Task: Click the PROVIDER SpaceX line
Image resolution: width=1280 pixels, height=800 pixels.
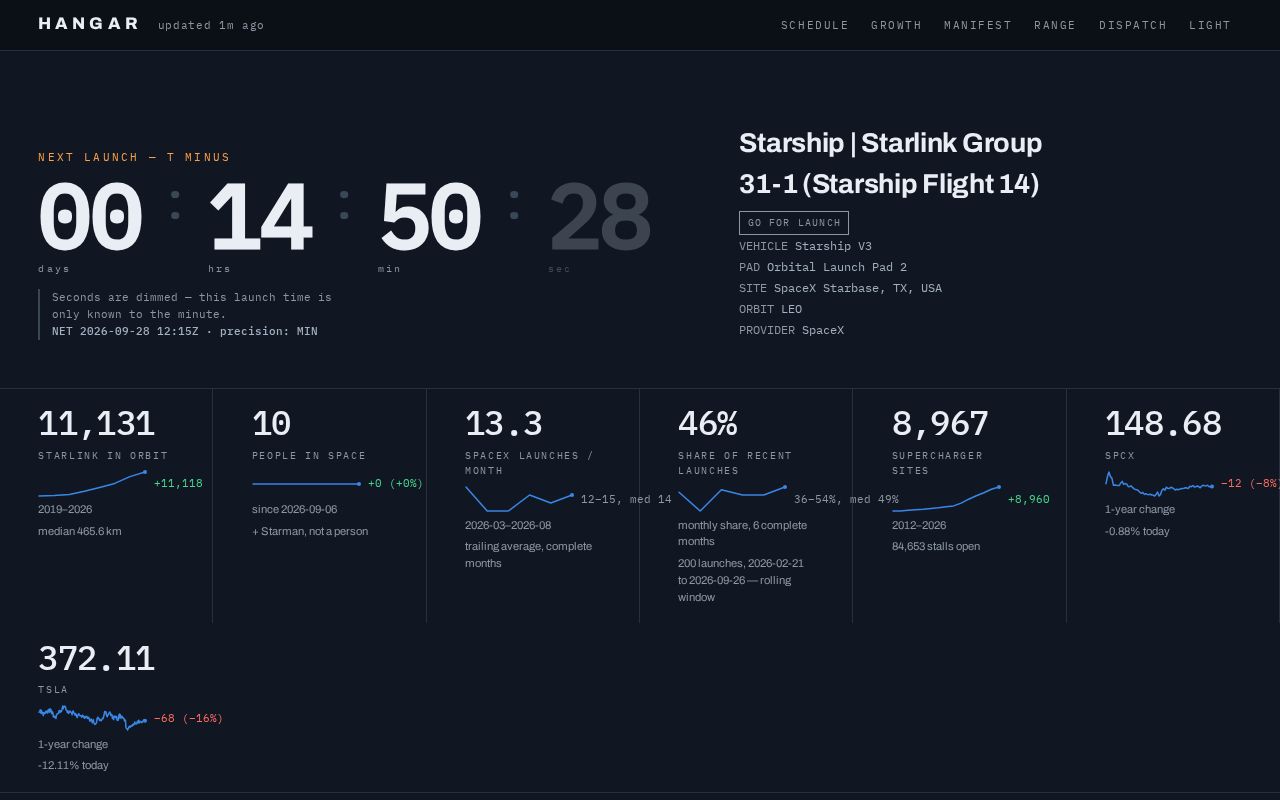Action: (791, 330)
